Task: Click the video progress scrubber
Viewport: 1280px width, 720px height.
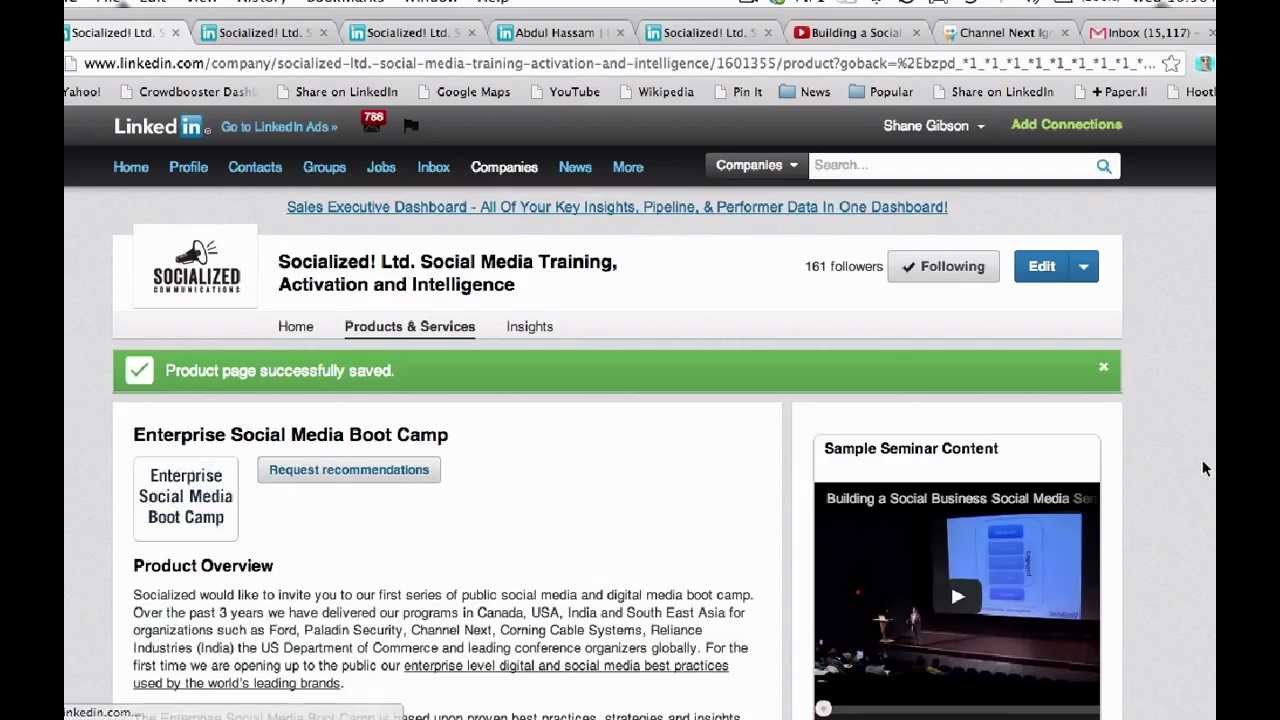Action: pyautogui.click(x=823, y=709)
